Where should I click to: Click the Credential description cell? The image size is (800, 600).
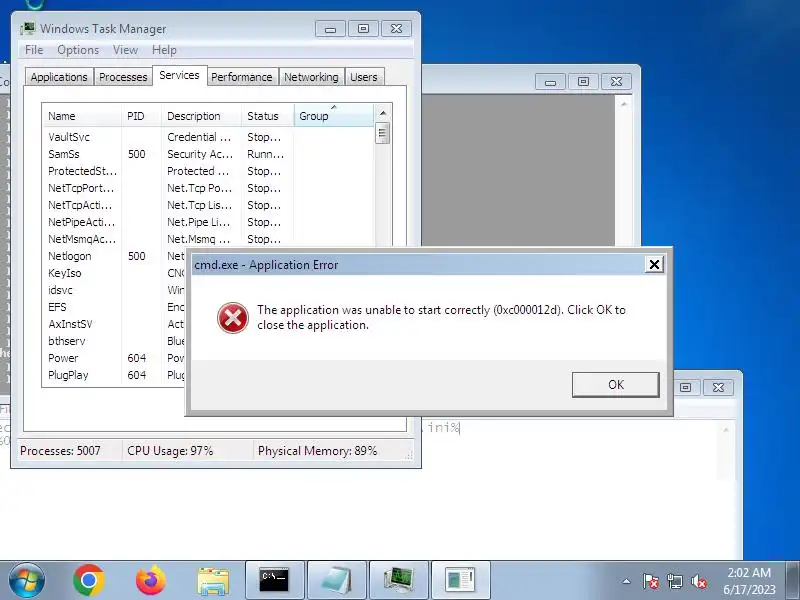click(199, 137)
